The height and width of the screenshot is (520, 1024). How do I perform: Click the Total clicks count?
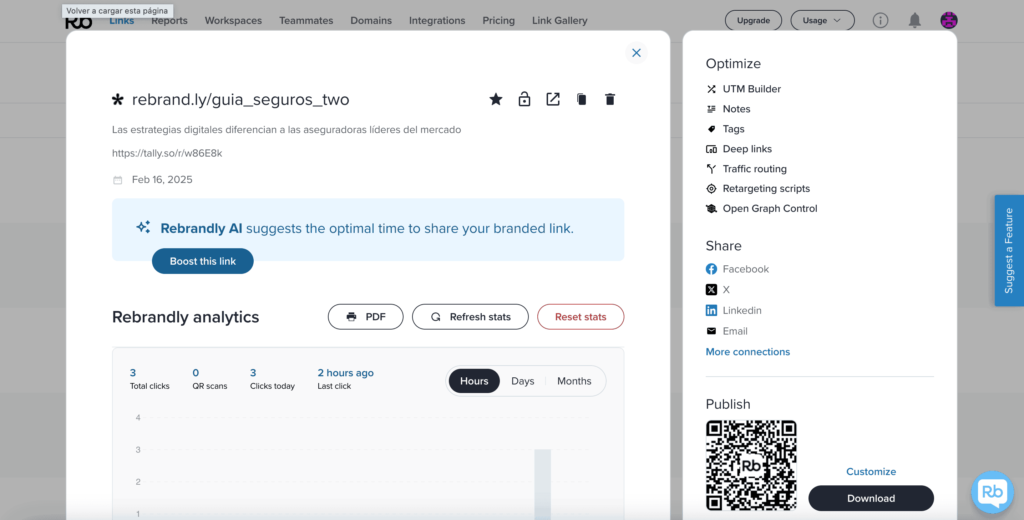(133, 373)
